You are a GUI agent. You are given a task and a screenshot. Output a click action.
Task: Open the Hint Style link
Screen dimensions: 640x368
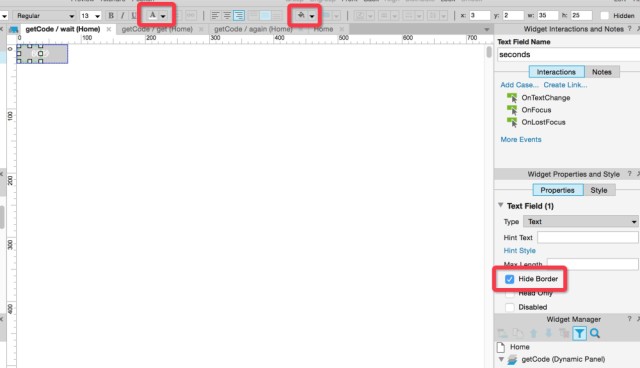519,251
